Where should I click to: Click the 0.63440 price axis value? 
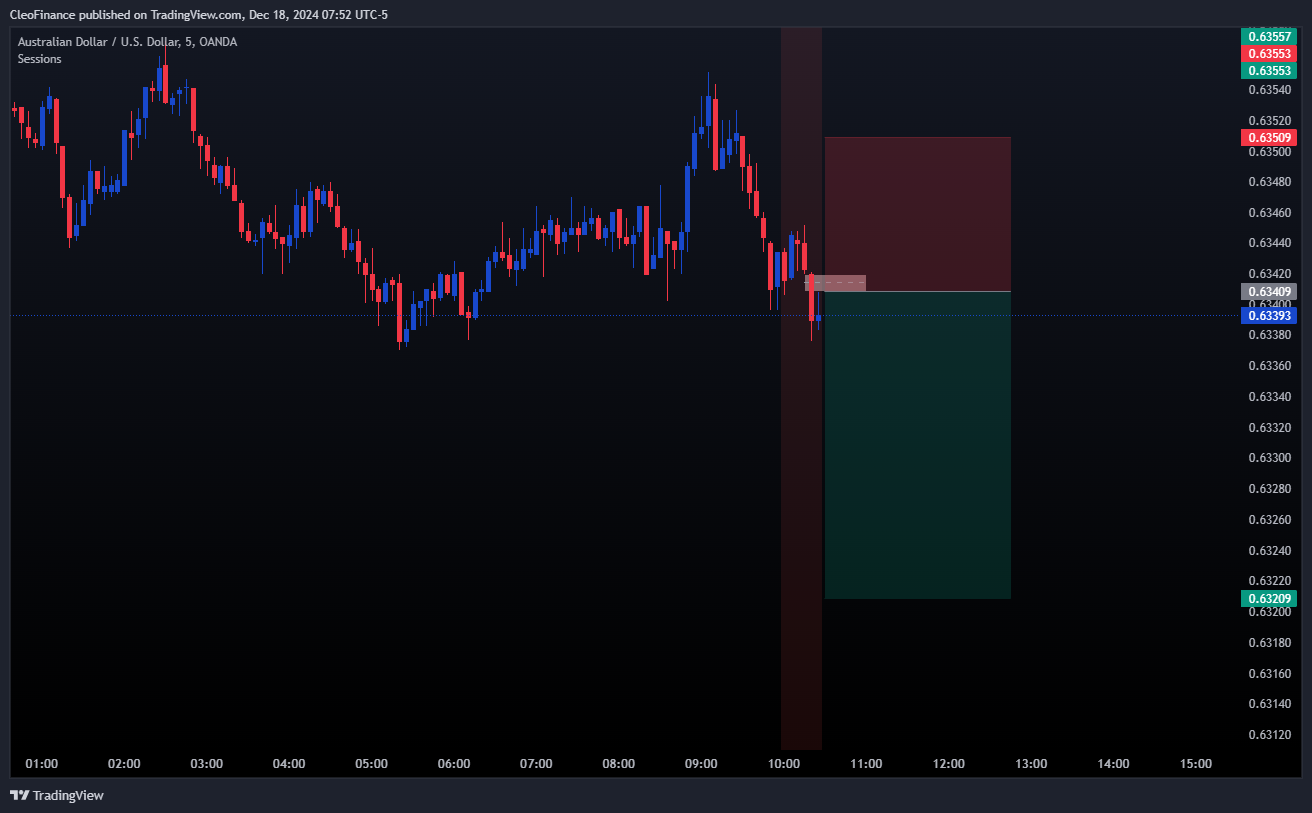click(x=1270, y=243)
